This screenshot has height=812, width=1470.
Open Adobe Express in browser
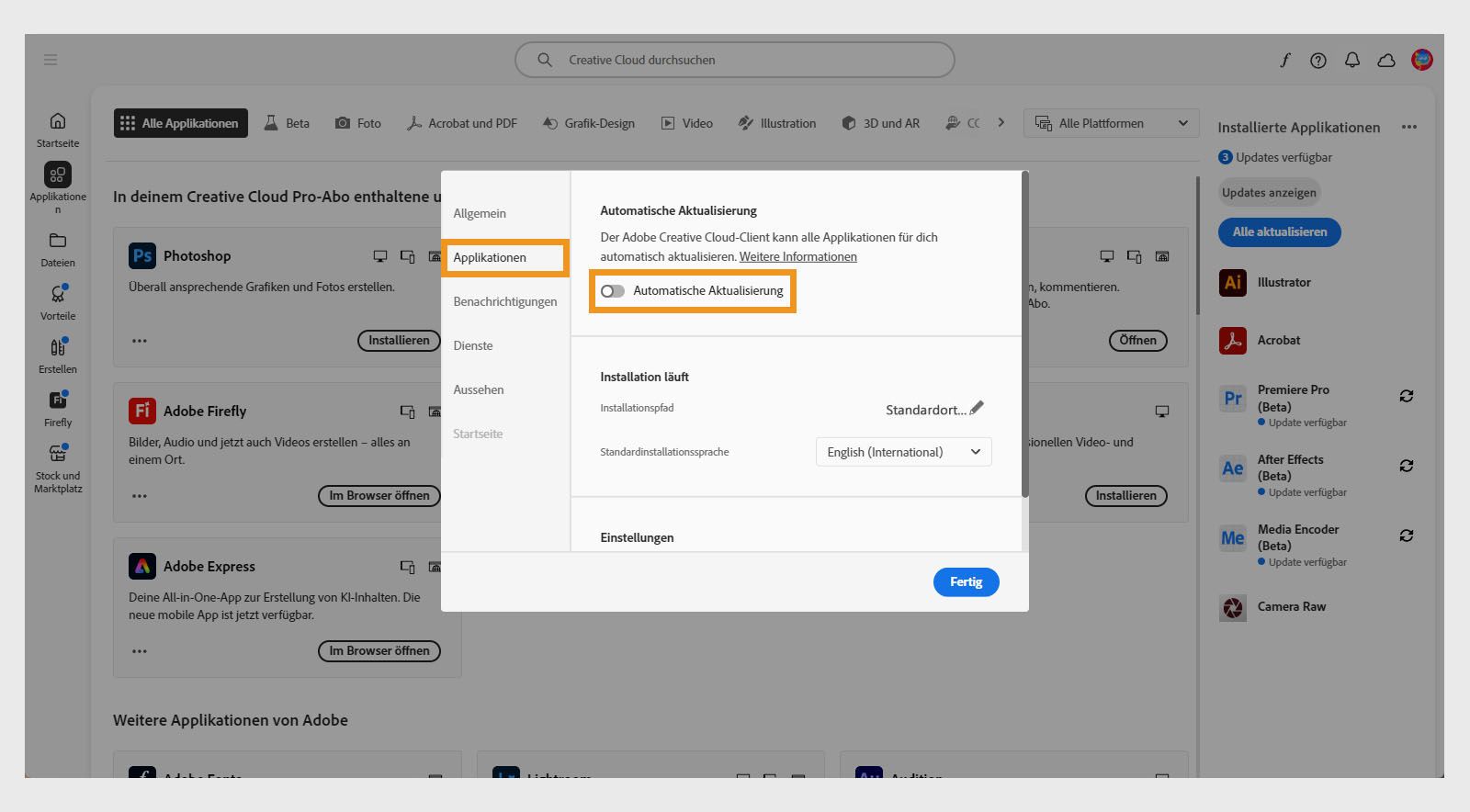coord(379,651)
